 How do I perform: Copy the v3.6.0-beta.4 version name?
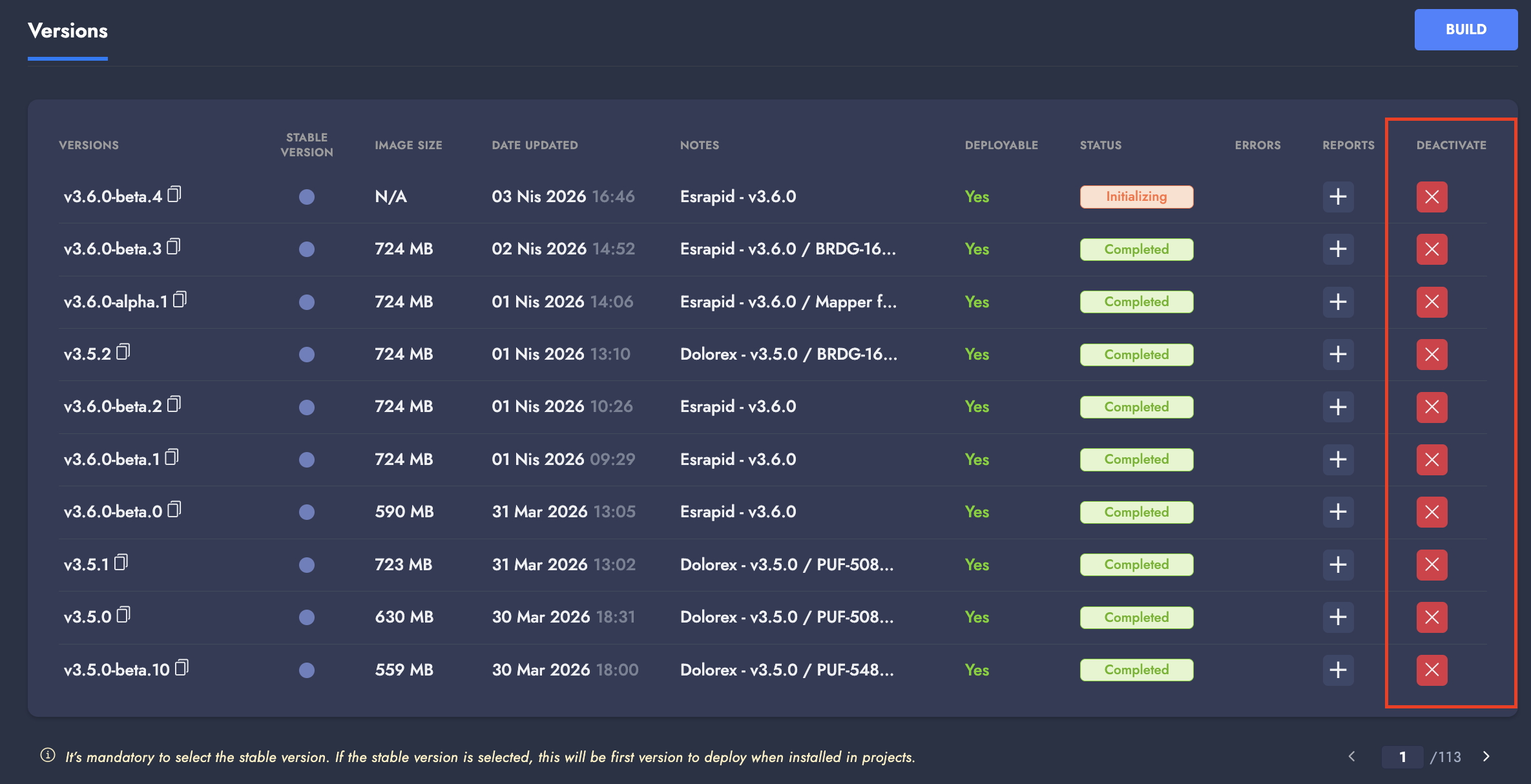click(174, 194)
